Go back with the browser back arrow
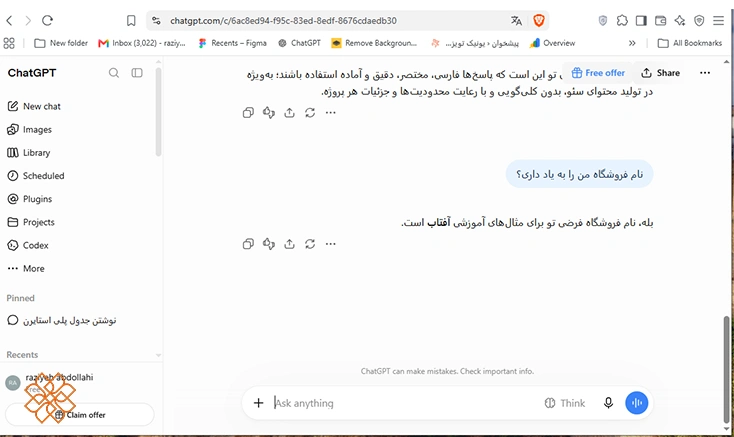The image size is (734, 437). click(x=9, y=21)
